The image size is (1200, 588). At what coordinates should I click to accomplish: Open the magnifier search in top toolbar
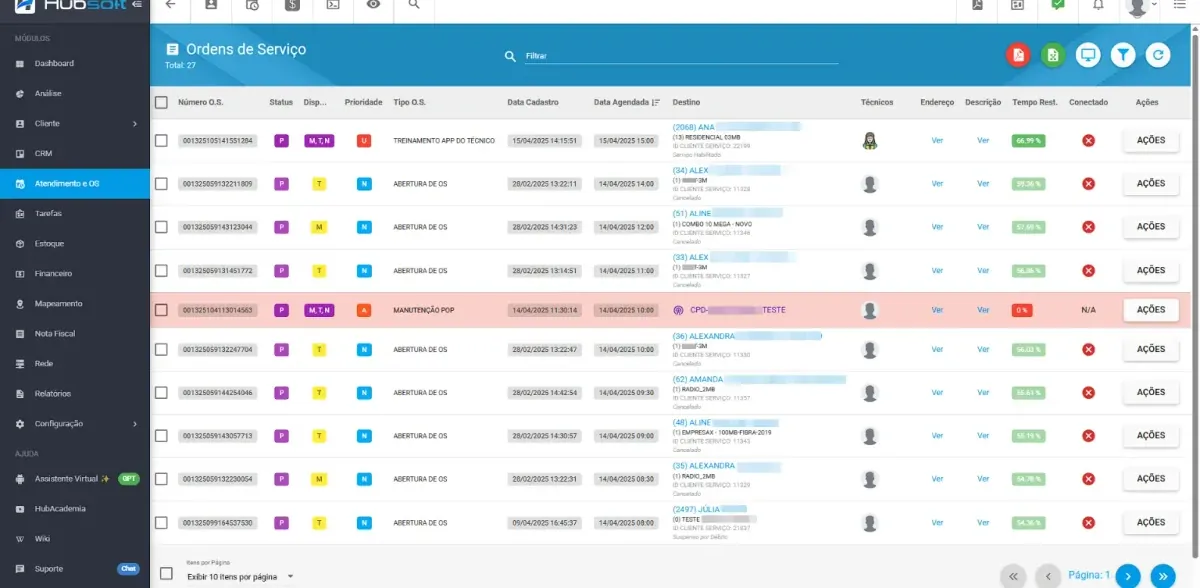(414, 5)
